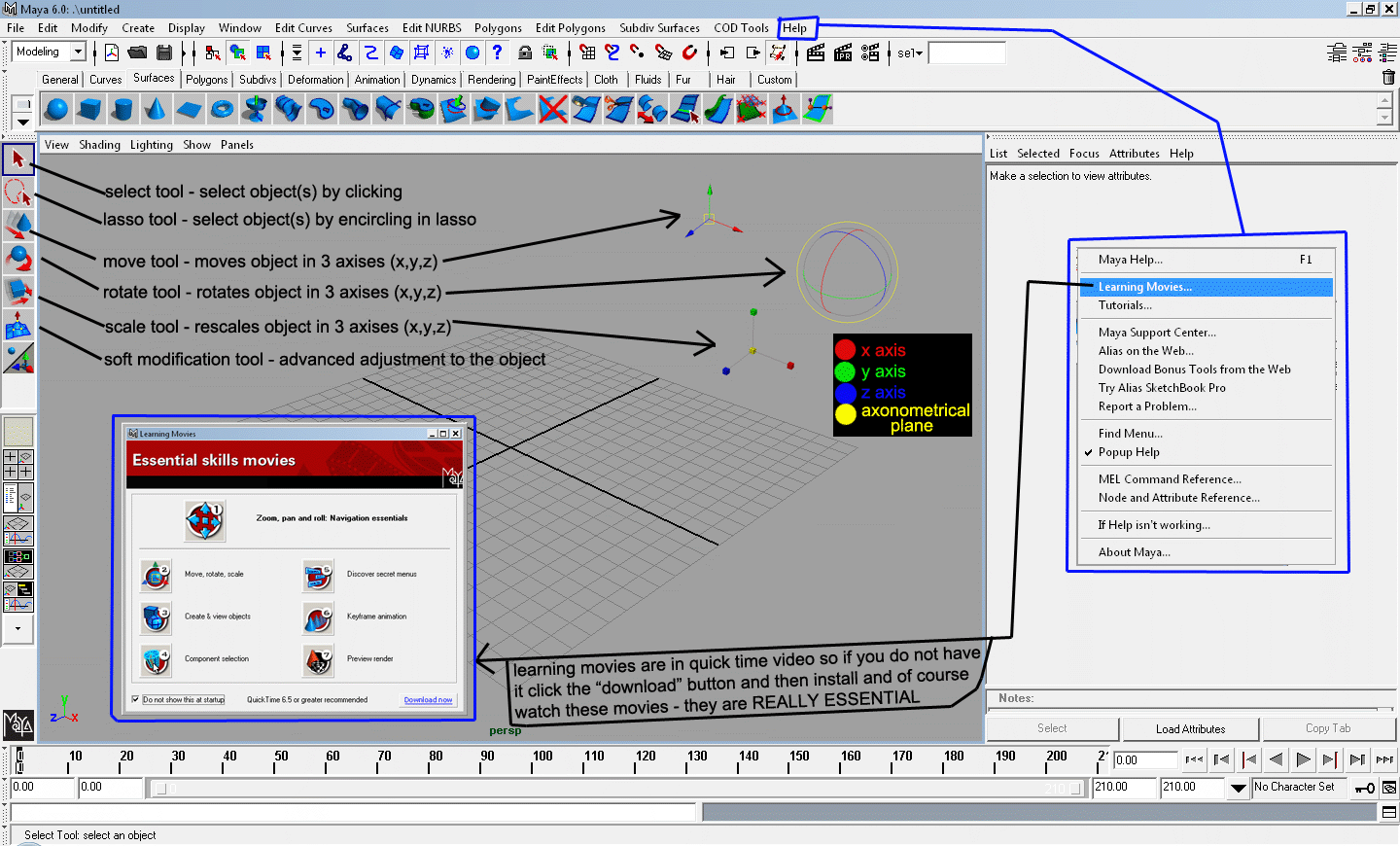Click the open scene folder icon

coord(137,53)
